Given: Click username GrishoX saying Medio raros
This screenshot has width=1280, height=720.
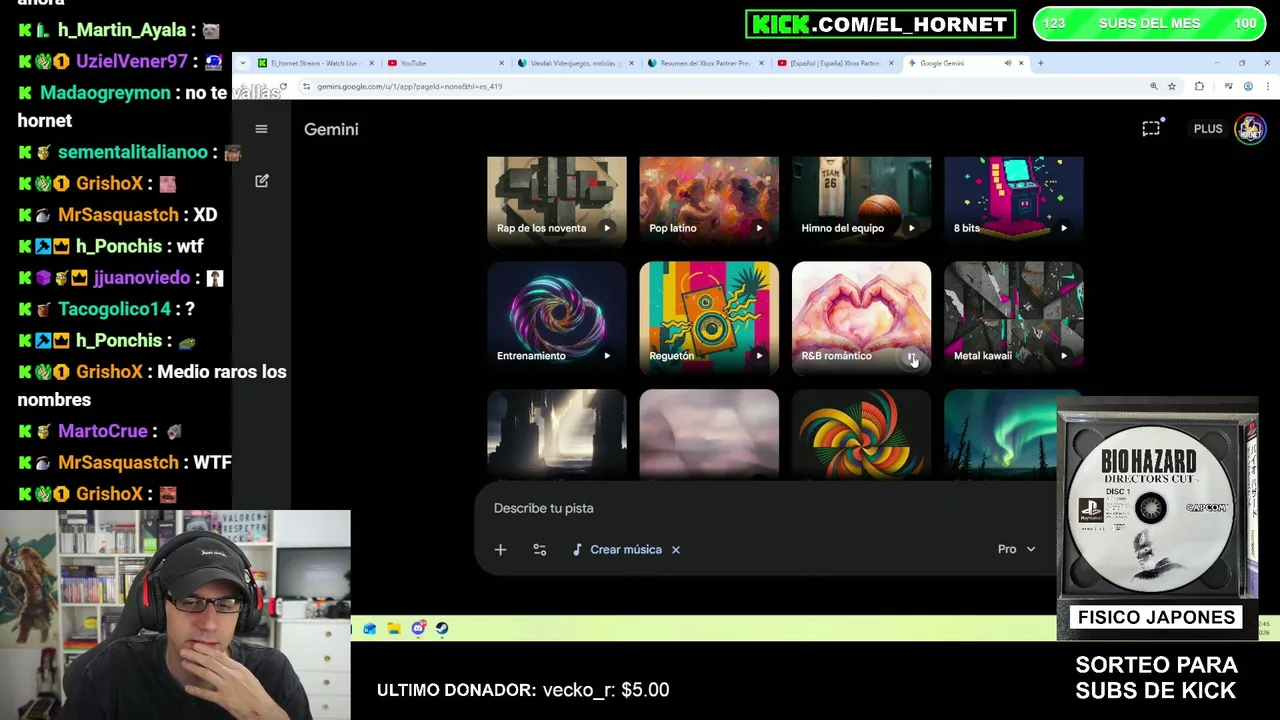Looking at the screenshot, I should (x=110, y=372).
